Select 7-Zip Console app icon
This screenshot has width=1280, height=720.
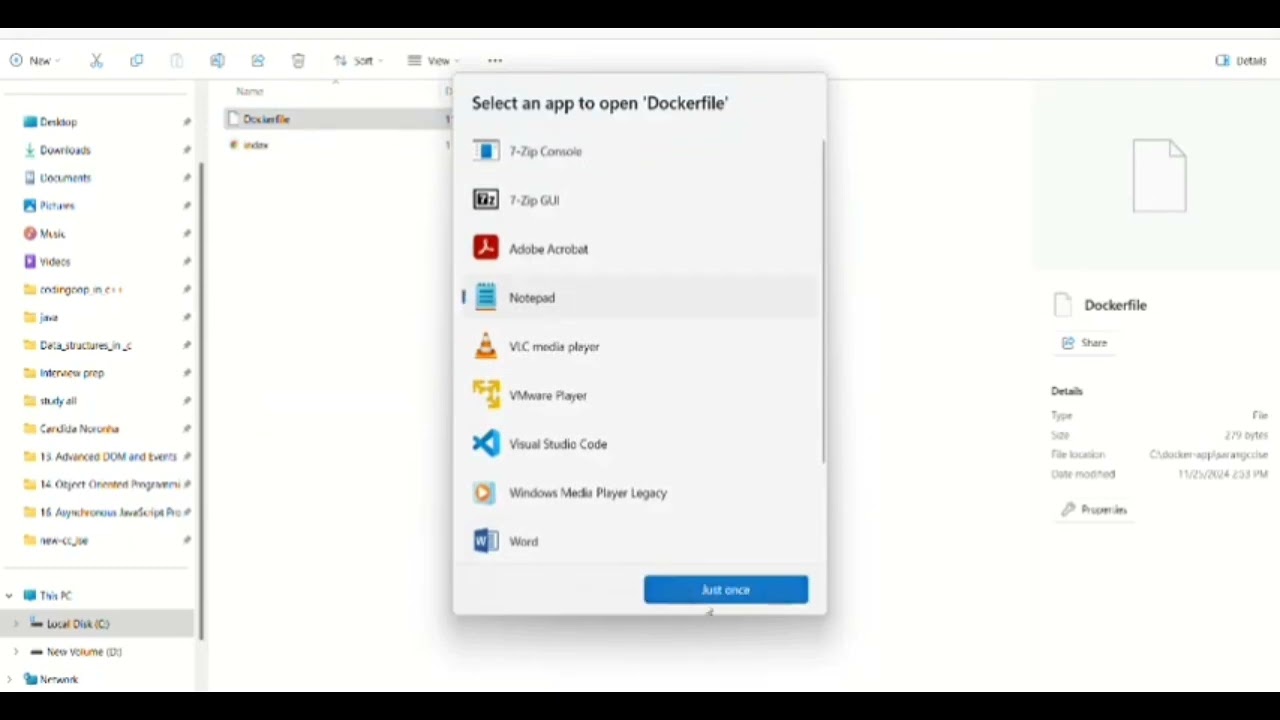(x=486, y=151)
